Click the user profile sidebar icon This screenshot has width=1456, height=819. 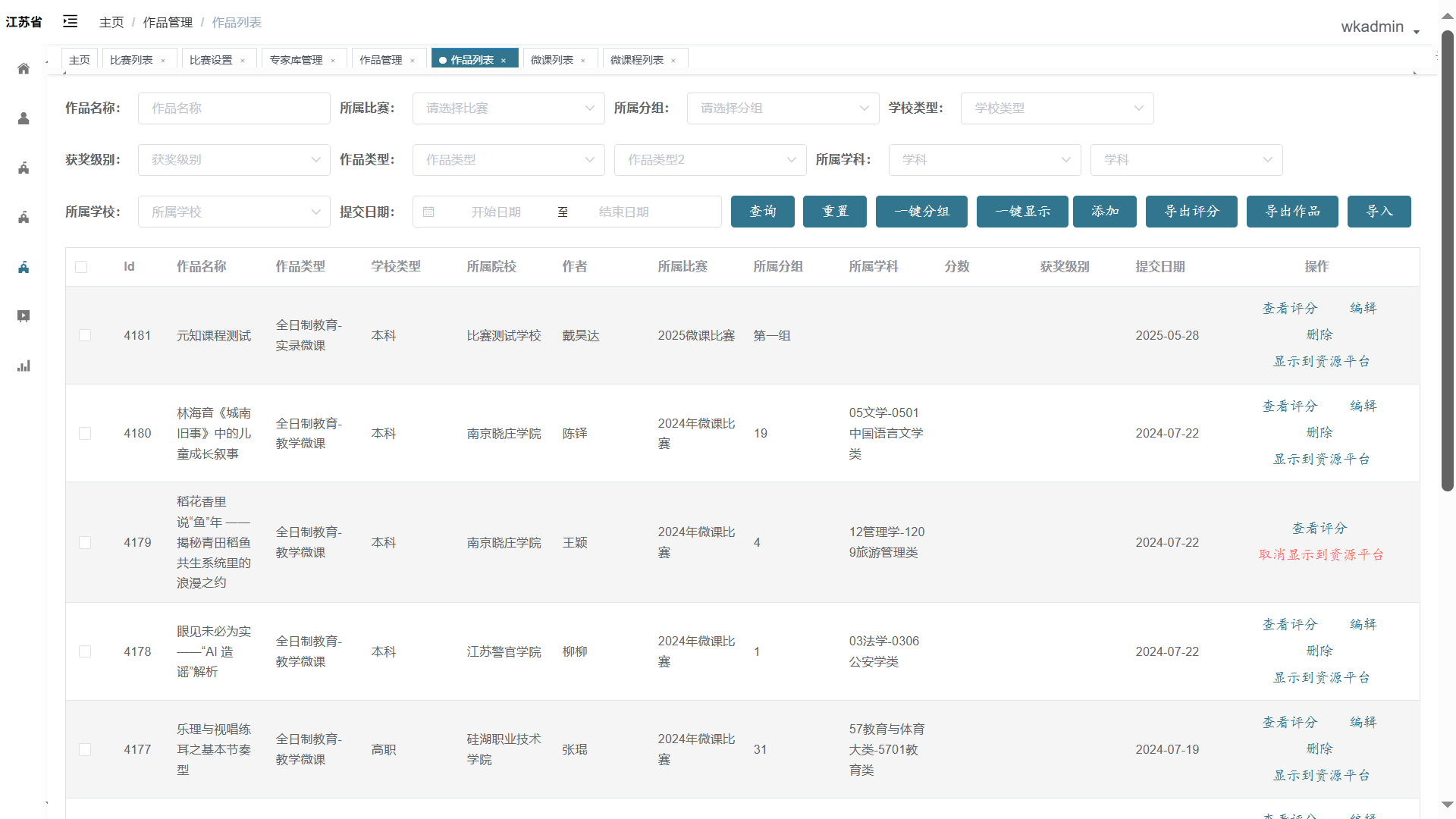click(24, 118)
